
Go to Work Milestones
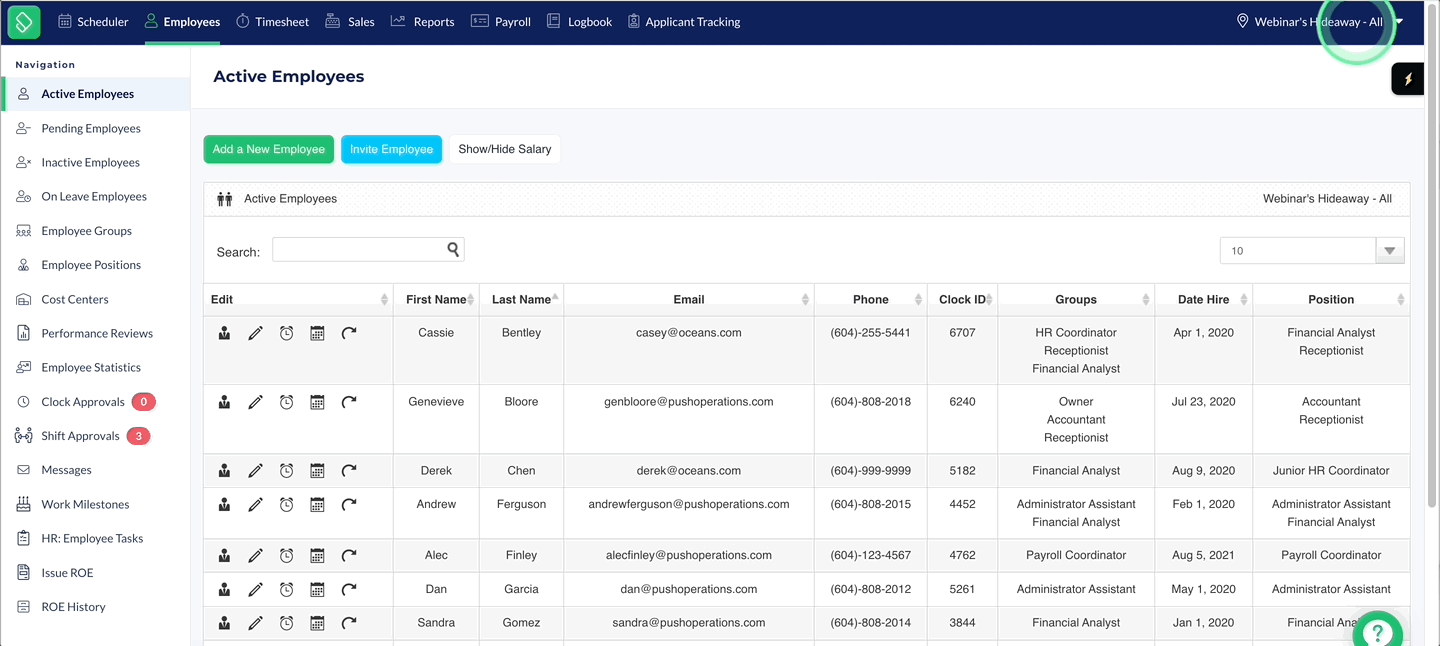point(85,504)
